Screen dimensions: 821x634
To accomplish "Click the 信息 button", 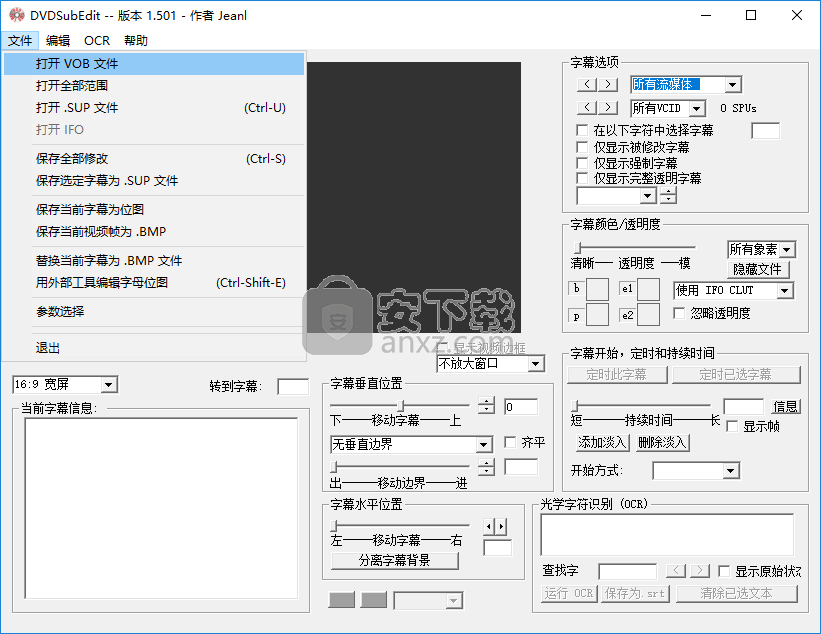I will (785, 406).
